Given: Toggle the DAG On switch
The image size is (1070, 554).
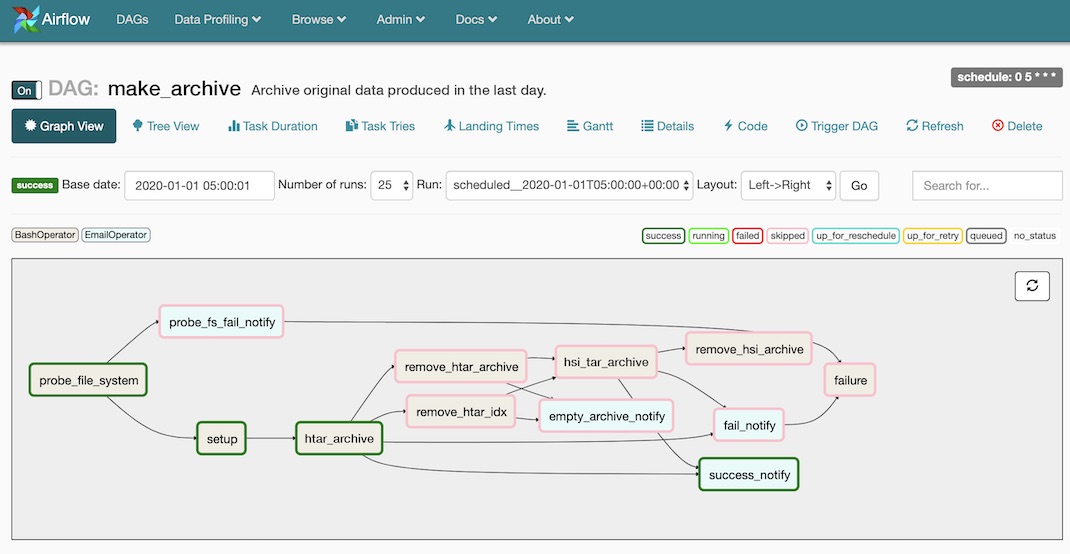Looking at the screenshot, I should click(27, 90).
